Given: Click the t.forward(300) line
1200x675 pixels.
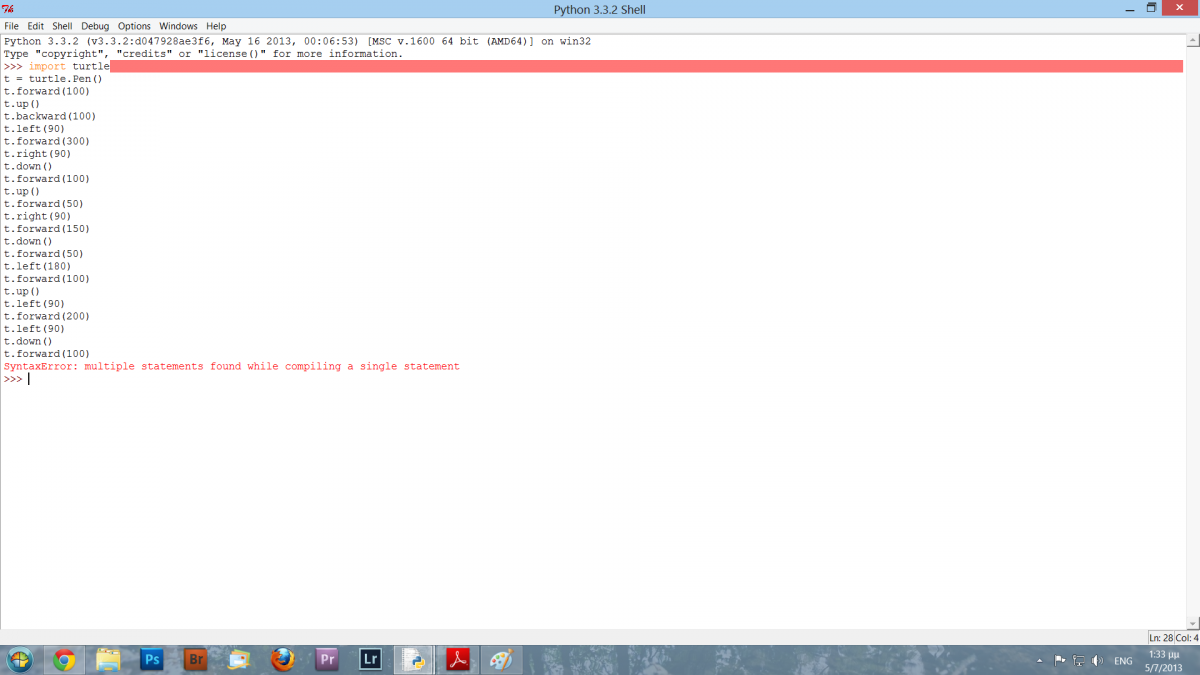Looking at the screenshot, I should (46, 141).
